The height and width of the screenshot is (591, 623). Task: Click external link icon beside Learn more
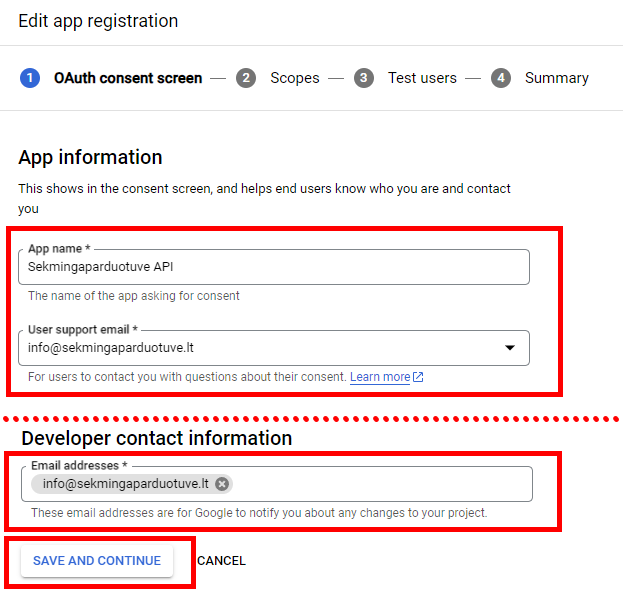point(418,377)
